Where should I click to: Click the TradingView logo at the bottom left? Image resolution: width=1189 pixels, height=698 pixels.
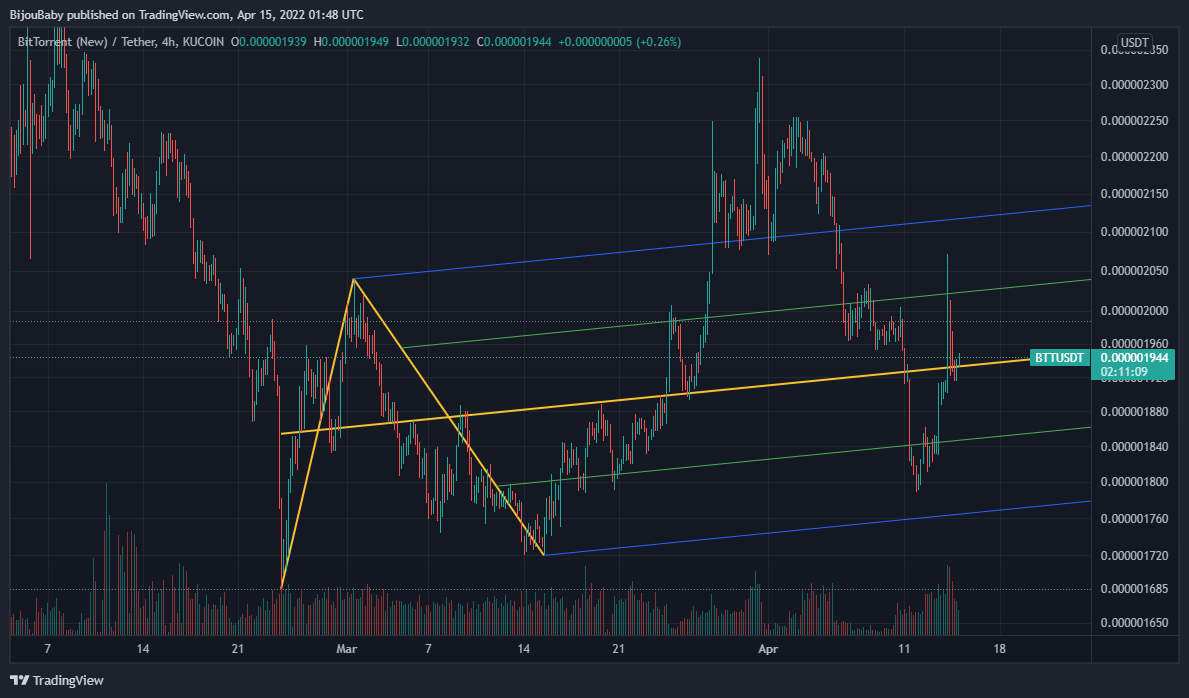[57, 681]
